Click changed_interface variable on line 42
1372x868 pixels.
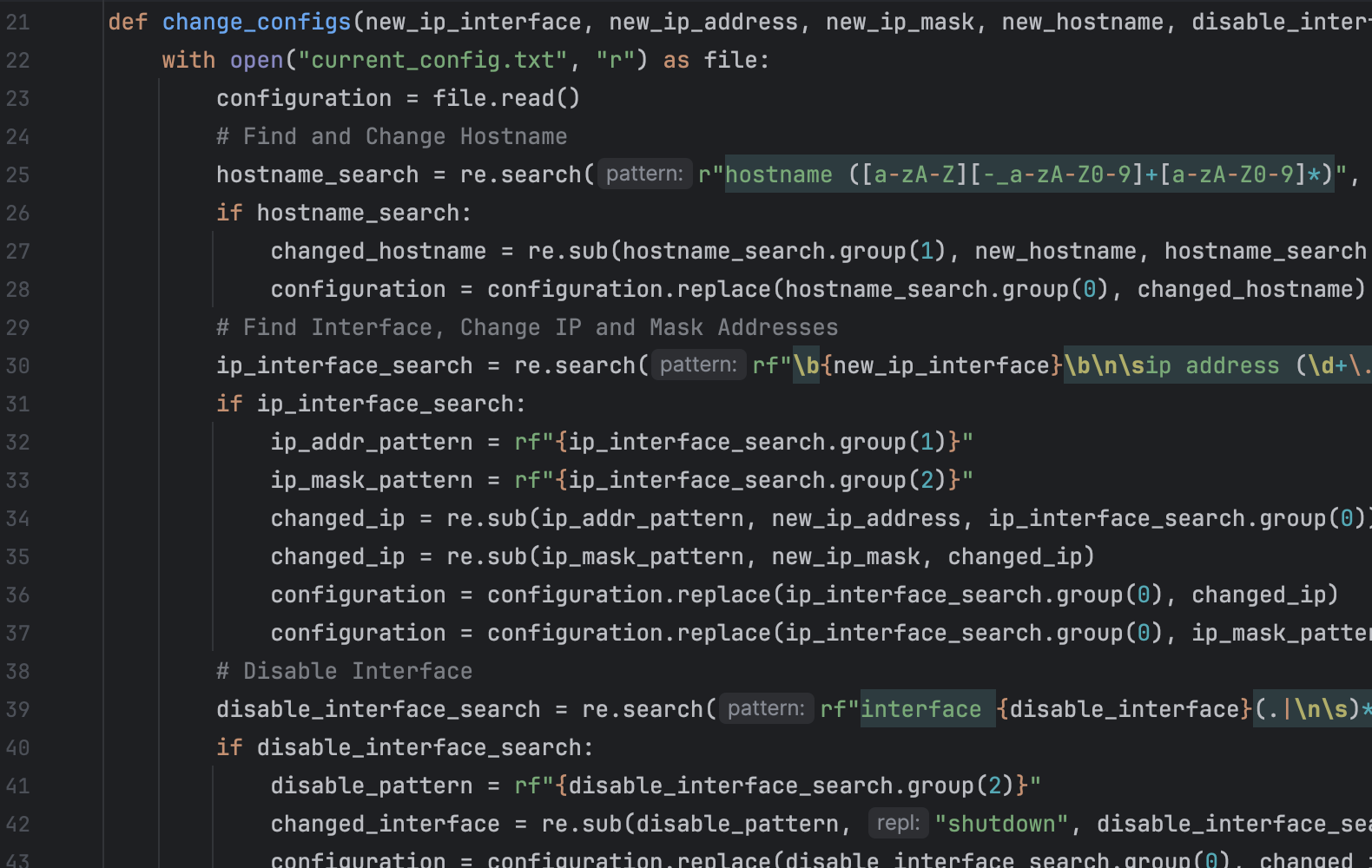pyautogui.click(x=385, y=824)
